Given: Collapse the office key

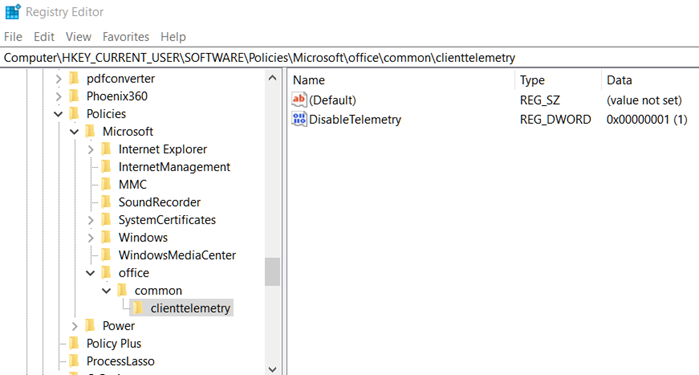Looking at the screenshot, I should click(x=90, y=273).
